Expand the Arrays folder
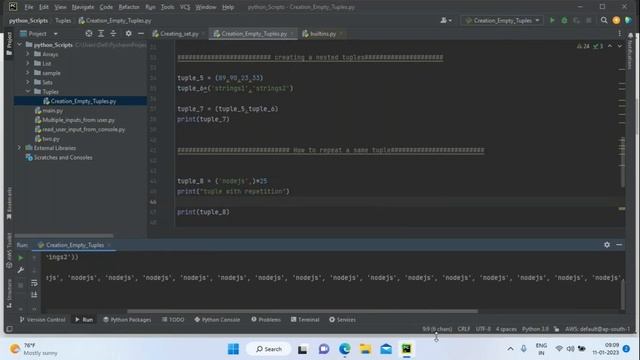 point(28,54)
